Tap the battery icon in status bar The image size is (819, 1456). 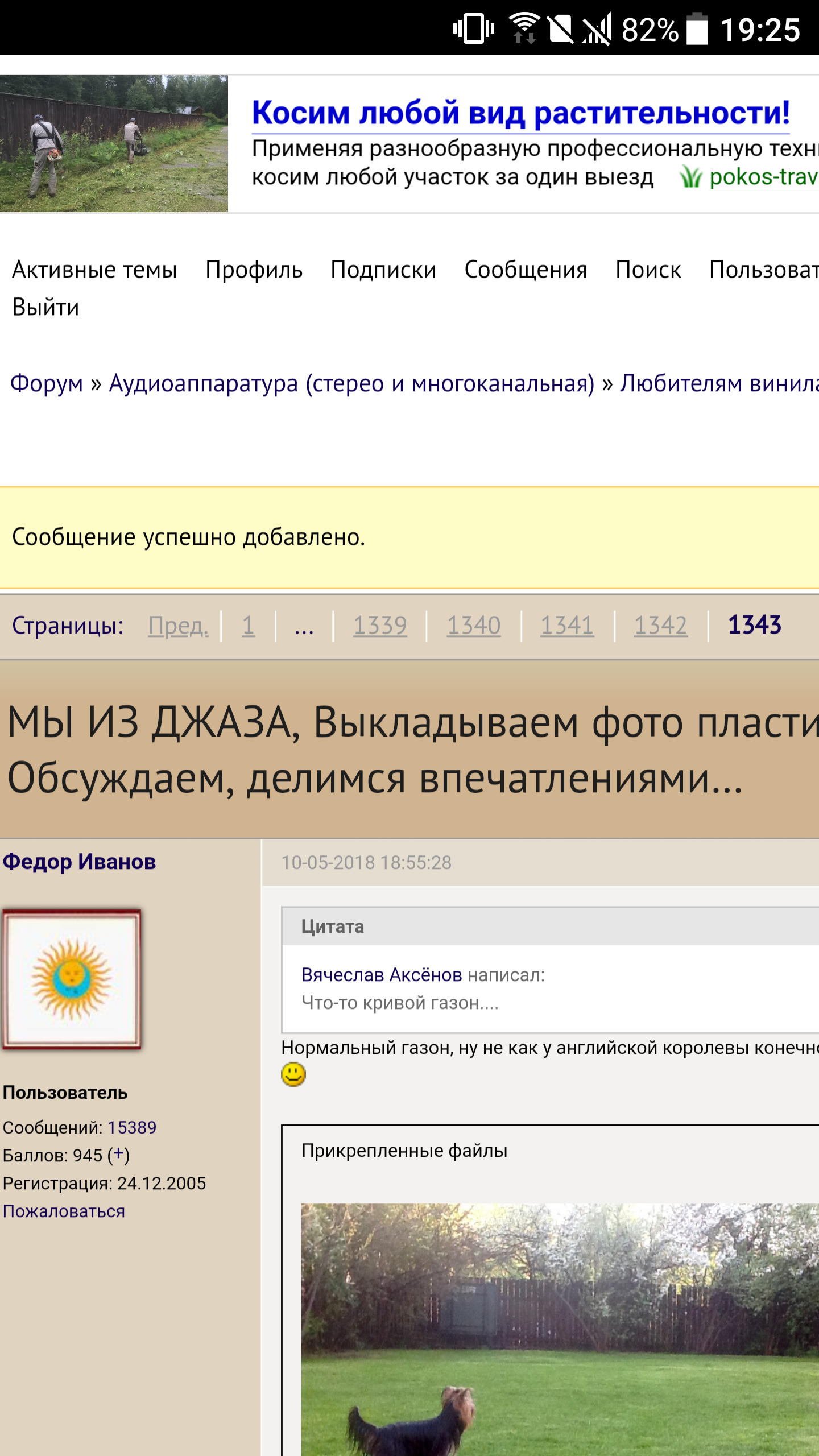click(697, 28)
